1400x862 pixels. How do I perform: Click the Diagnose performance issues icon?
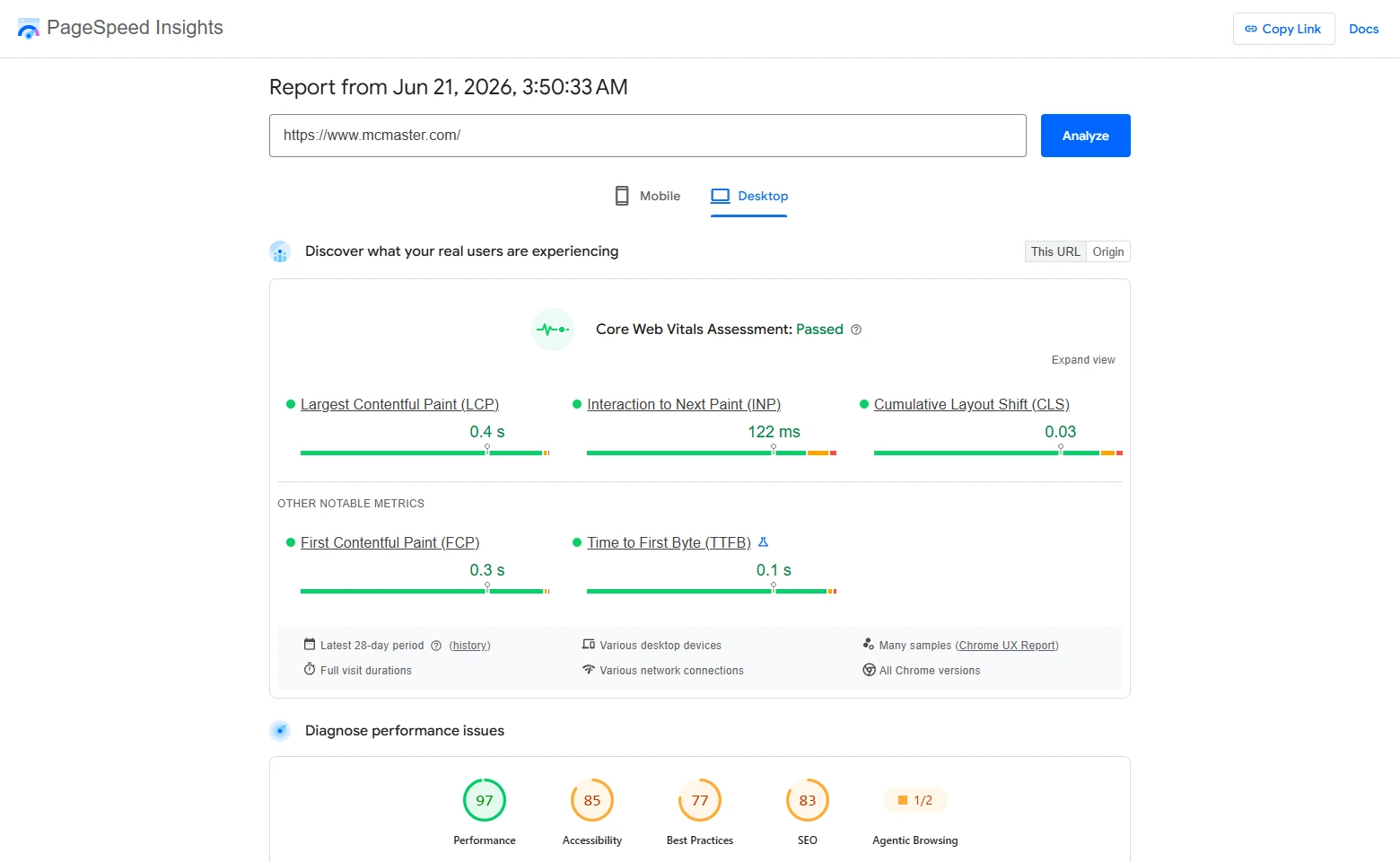[x=280, y=731]
